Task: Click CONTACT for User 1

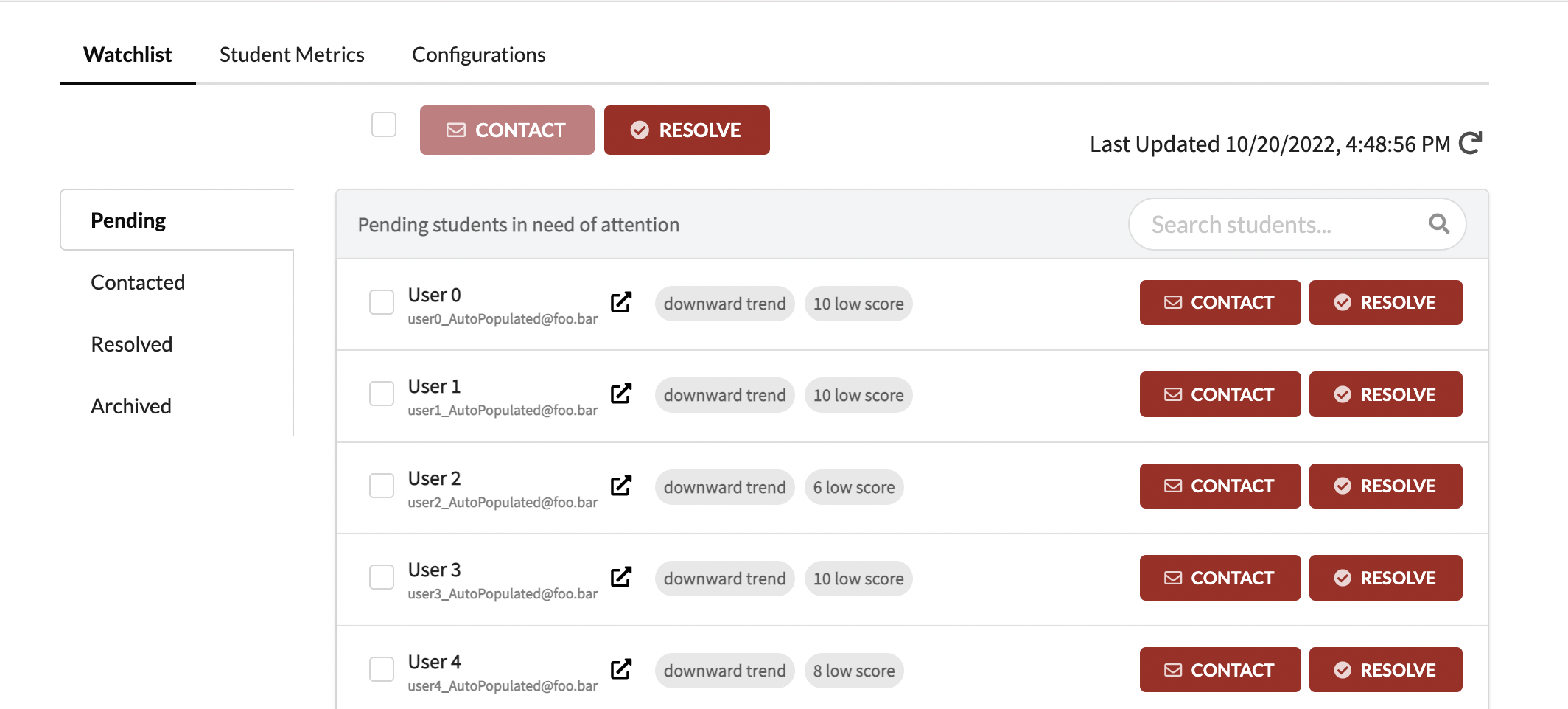Action: pos(1219,394)
